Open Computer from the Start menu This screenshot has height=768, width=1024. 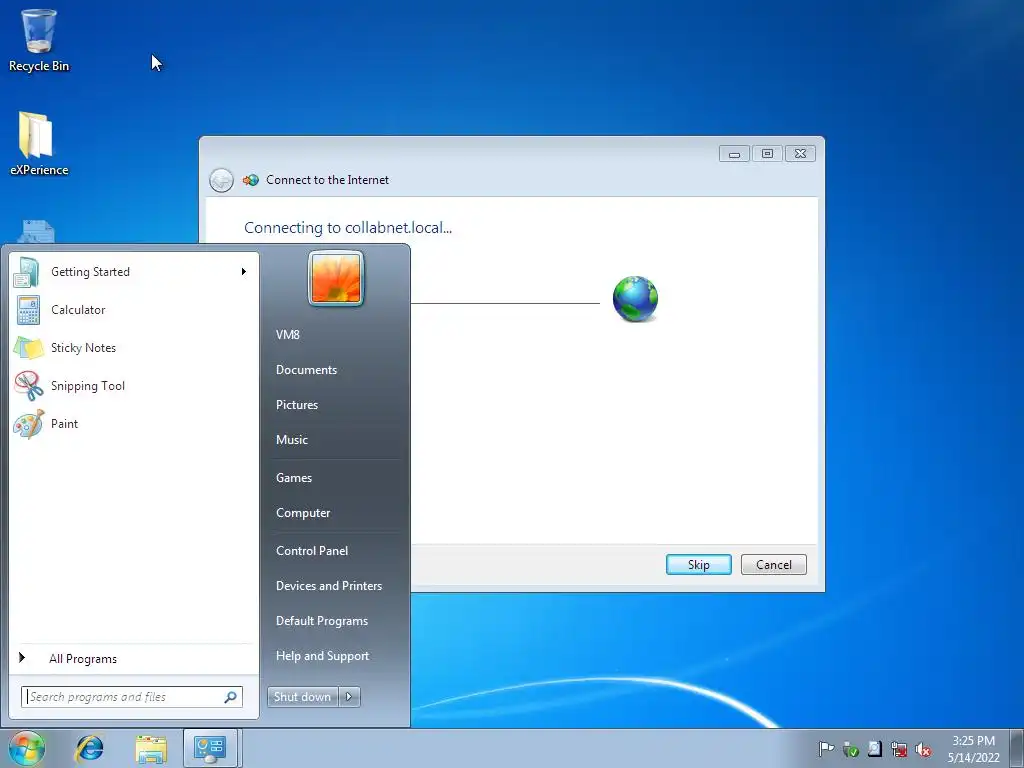(x=303, y=513)
